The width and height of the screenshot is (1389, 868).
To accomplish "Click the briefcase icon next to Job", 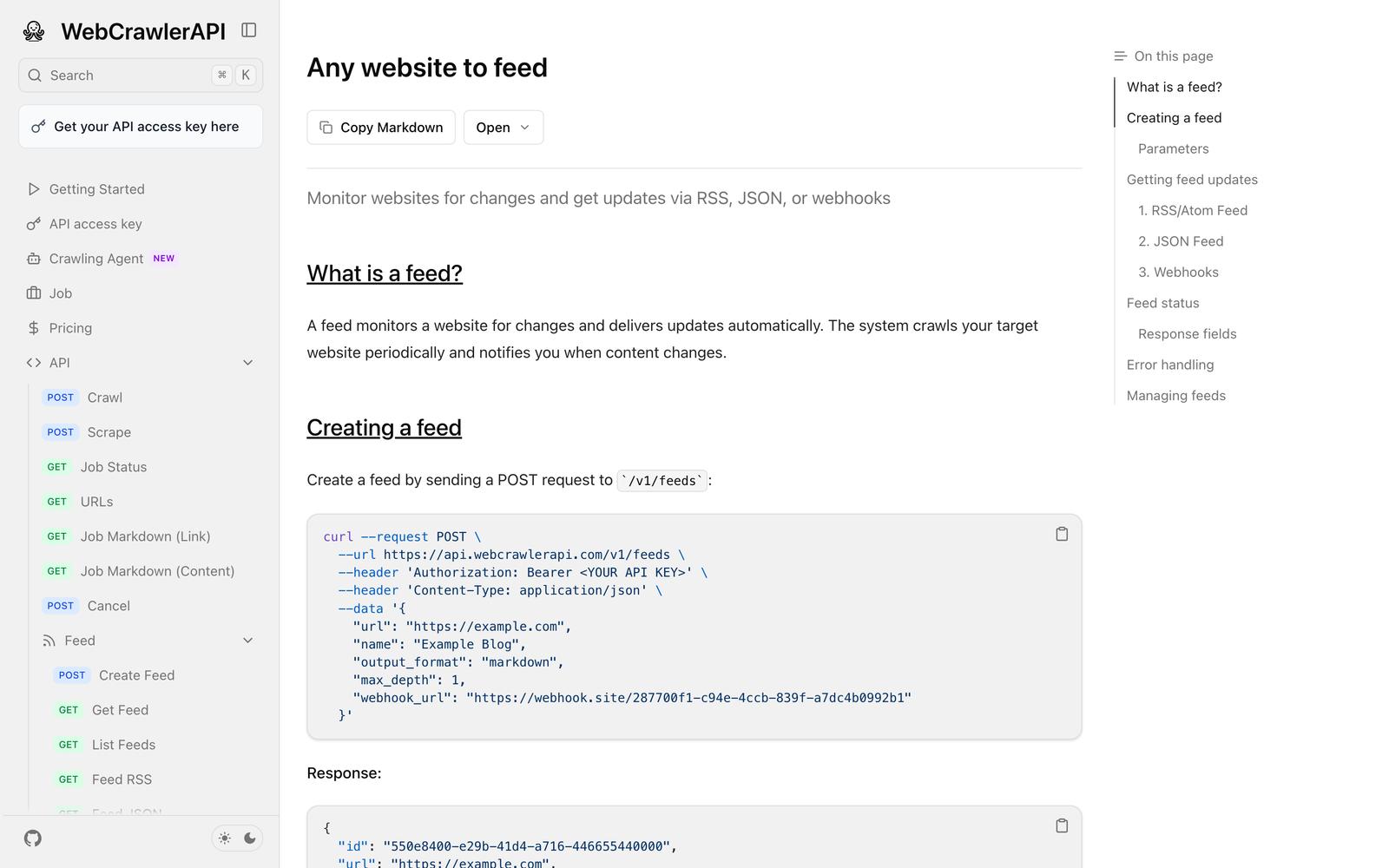I will [x=33, y=293].
